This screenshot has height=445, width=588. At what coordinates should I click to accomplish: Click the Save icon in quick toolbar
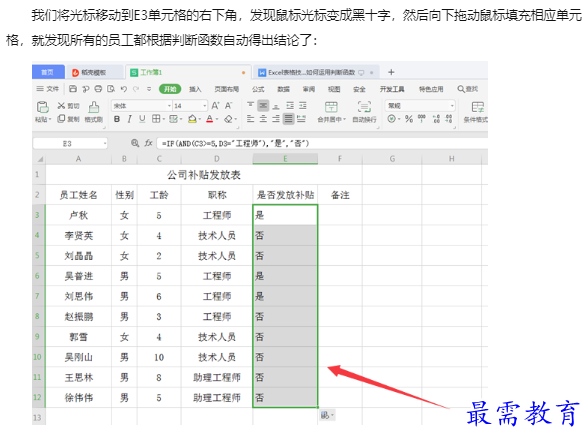tap(73, 89)
